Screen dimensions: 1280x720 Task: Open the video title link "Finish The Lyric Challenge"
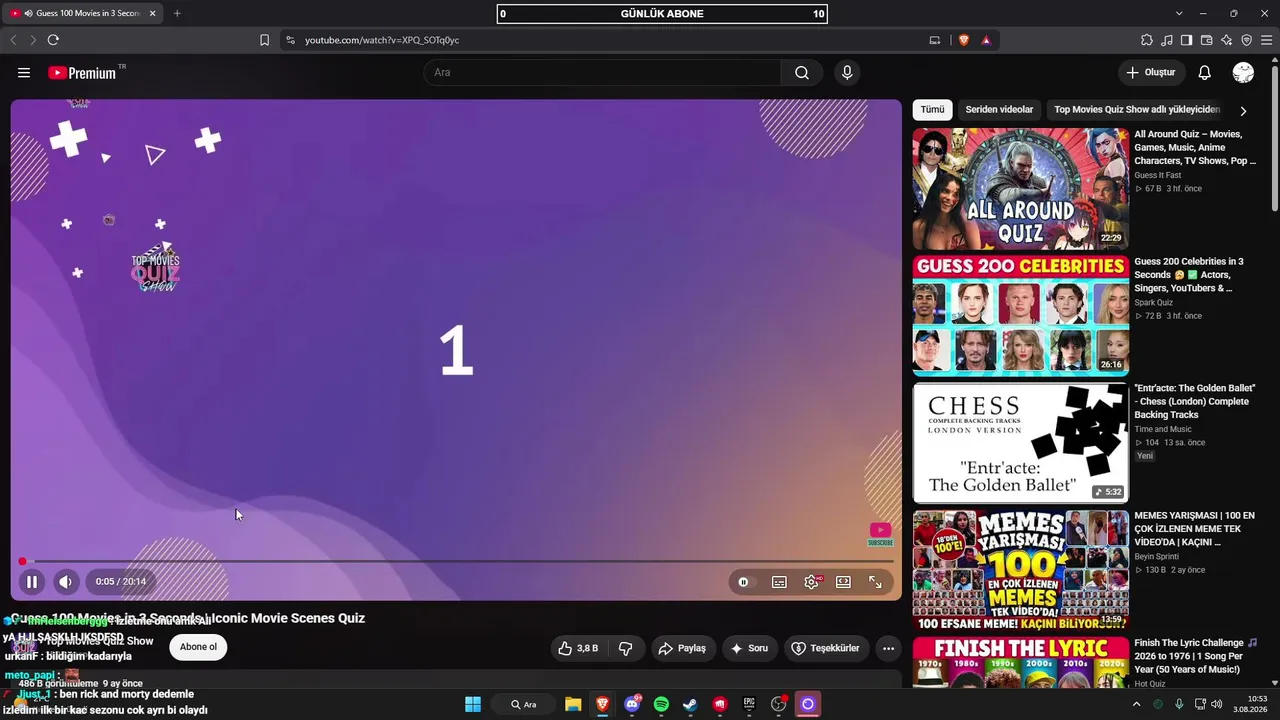point(1196,656)
